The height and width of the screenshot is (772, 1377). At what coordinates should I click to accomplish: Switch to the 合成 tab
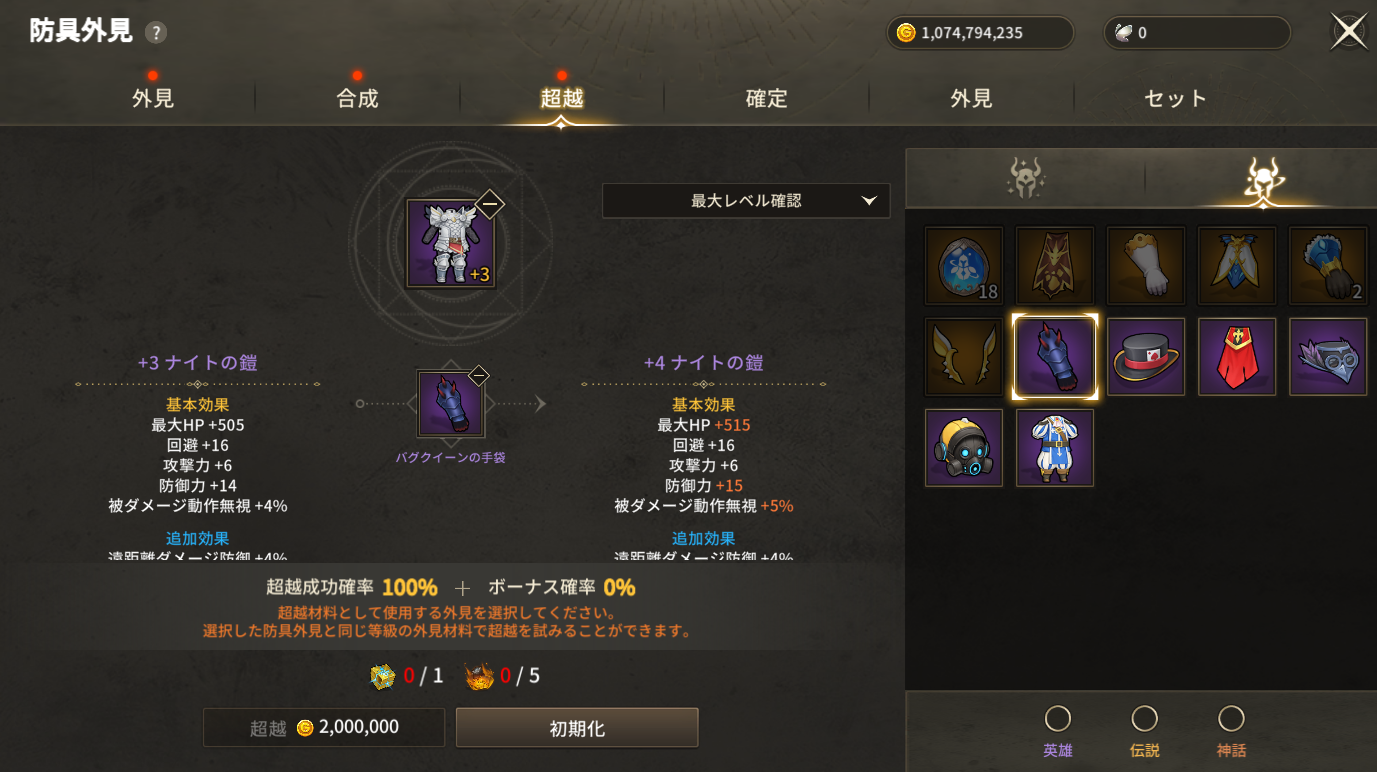coord(357,98)
